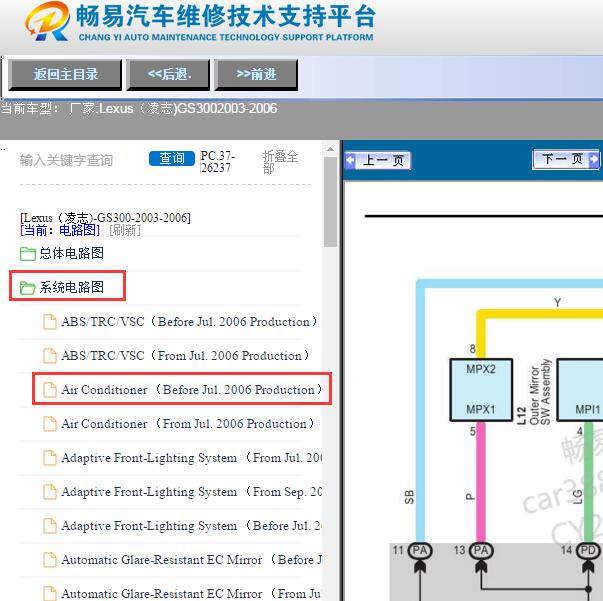Open Automatic Glare-Resistant EC Mirror From Jul entry
This screenshot has width=603, height=601.
(192, 593)
